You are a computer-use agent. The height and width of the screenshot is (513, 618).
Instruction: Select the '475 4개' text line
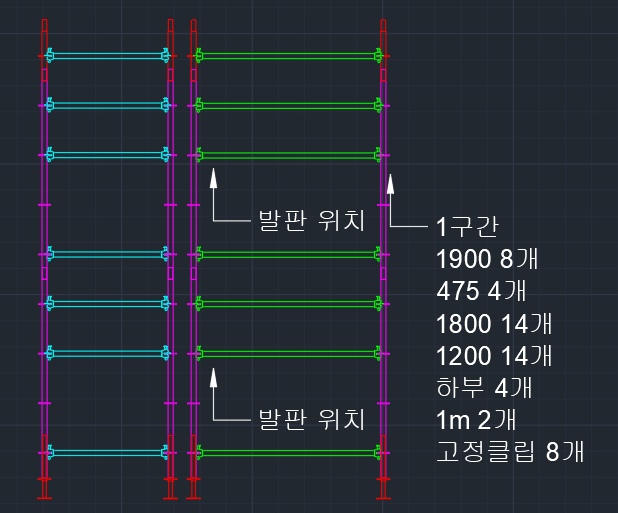pos(481,291)
